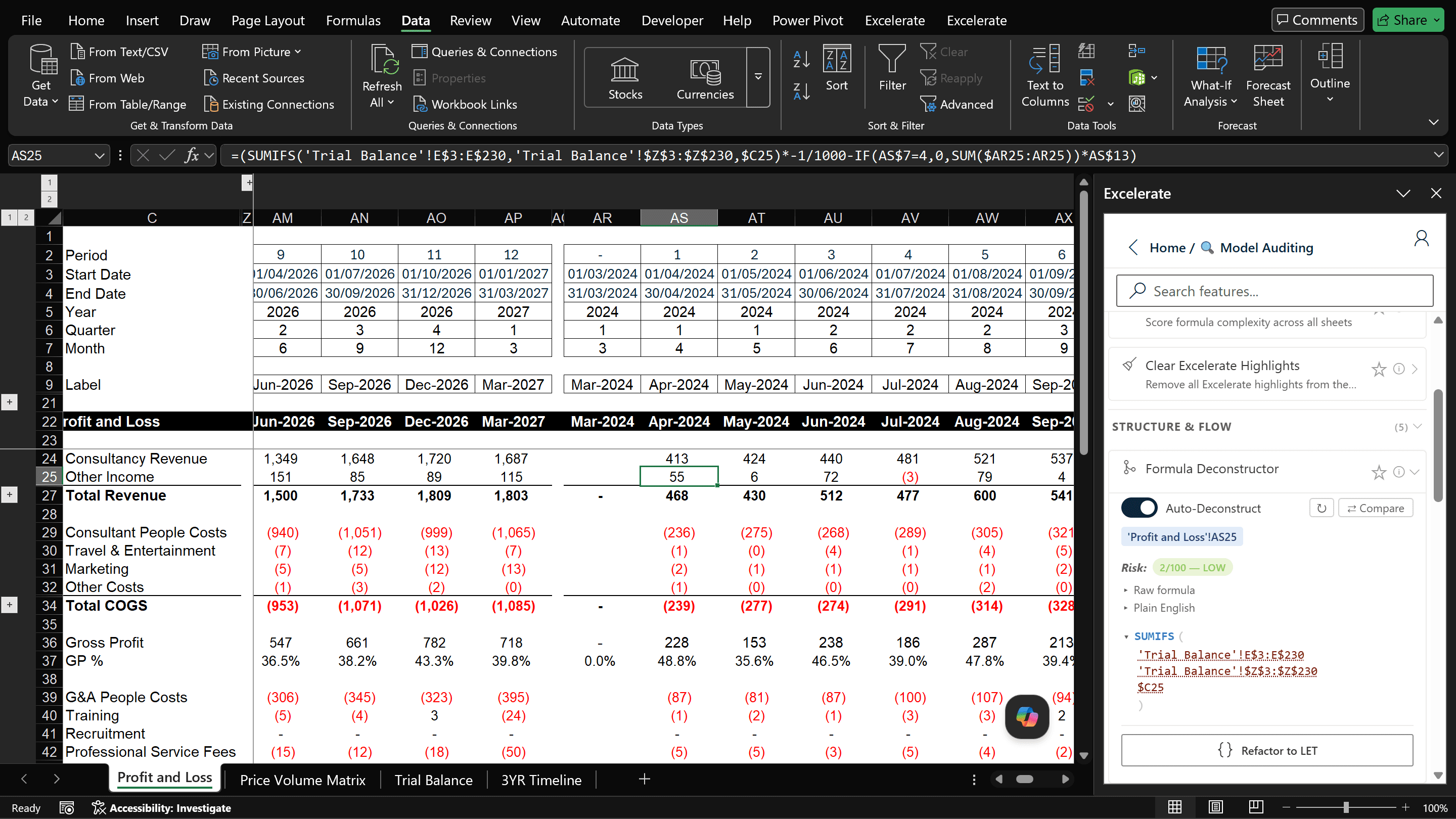Image resolution: width=1456 pixels, height=819 pixels.
Task: Click the Data Validation icon
Action: pos(1086,104)
